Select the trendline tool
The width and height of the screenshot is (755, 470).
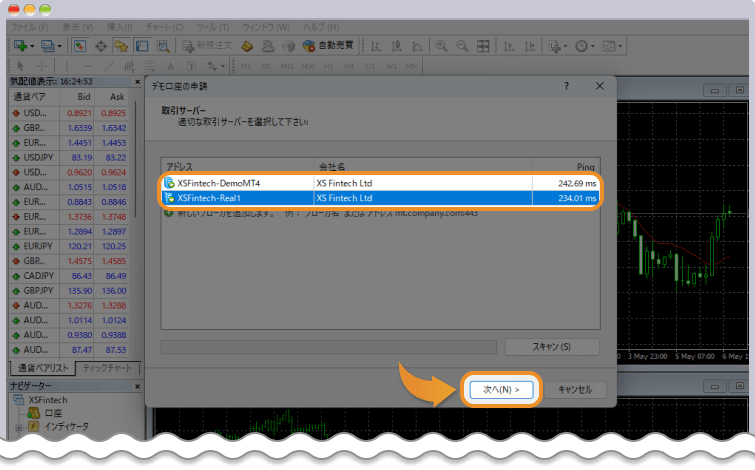pos(108,66)
